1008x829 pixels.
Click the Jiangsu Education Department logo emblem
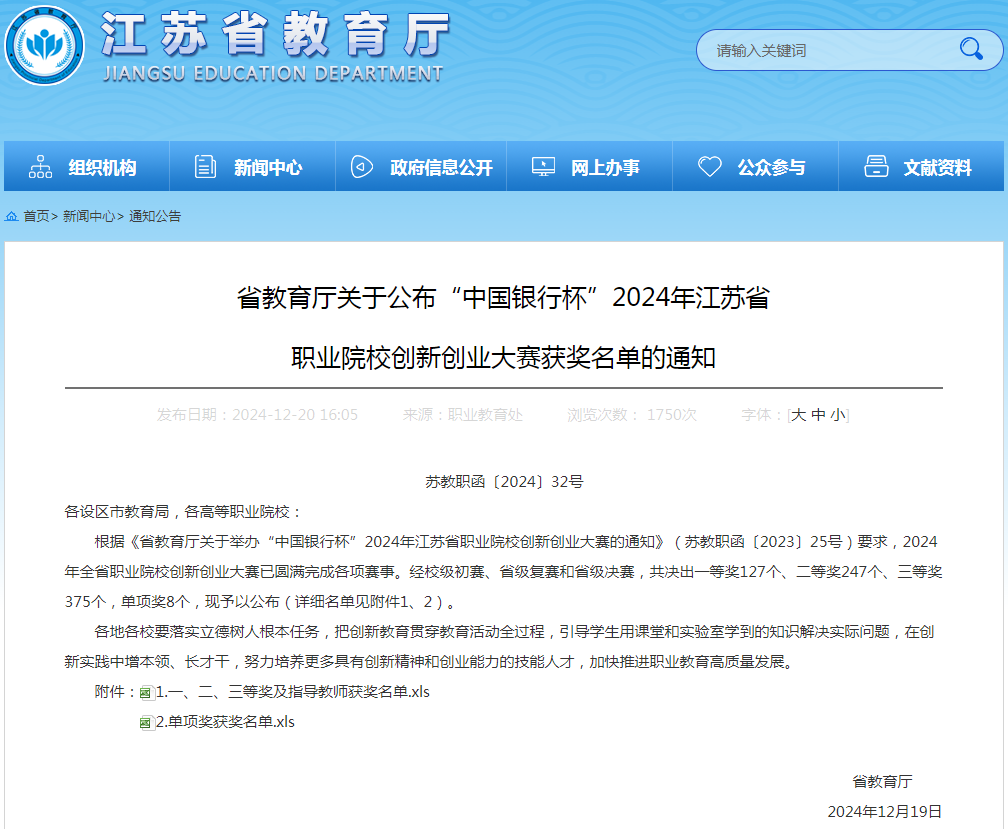(45, 47)
